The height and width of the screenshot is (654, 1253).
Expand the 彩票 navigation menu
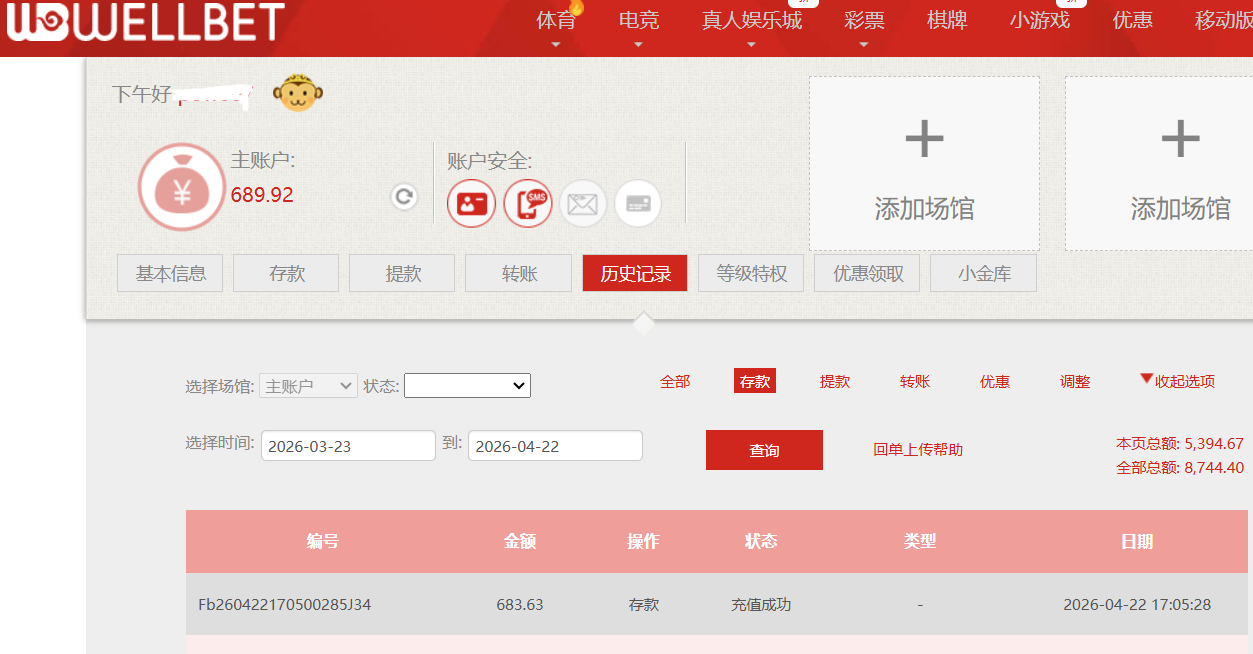(864, 21)
